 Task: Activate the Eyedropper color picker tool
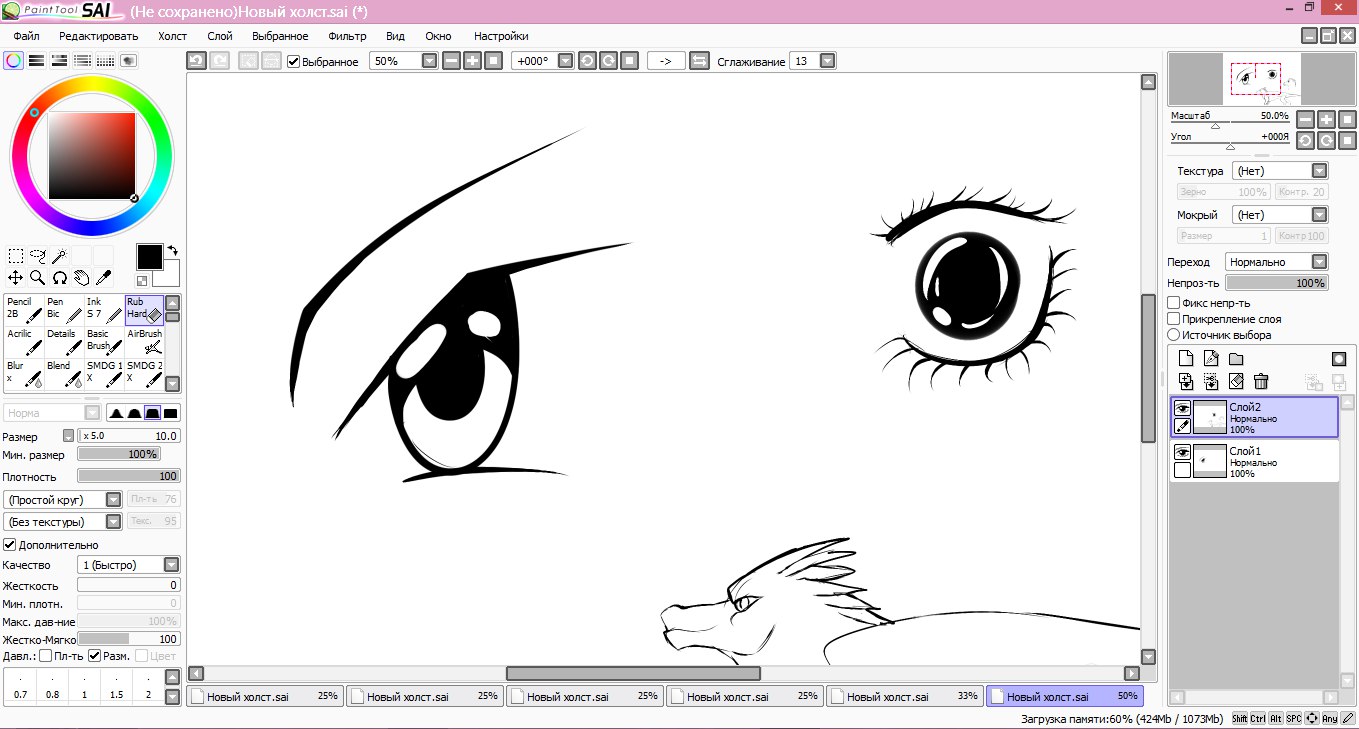(x=103, y=278)
